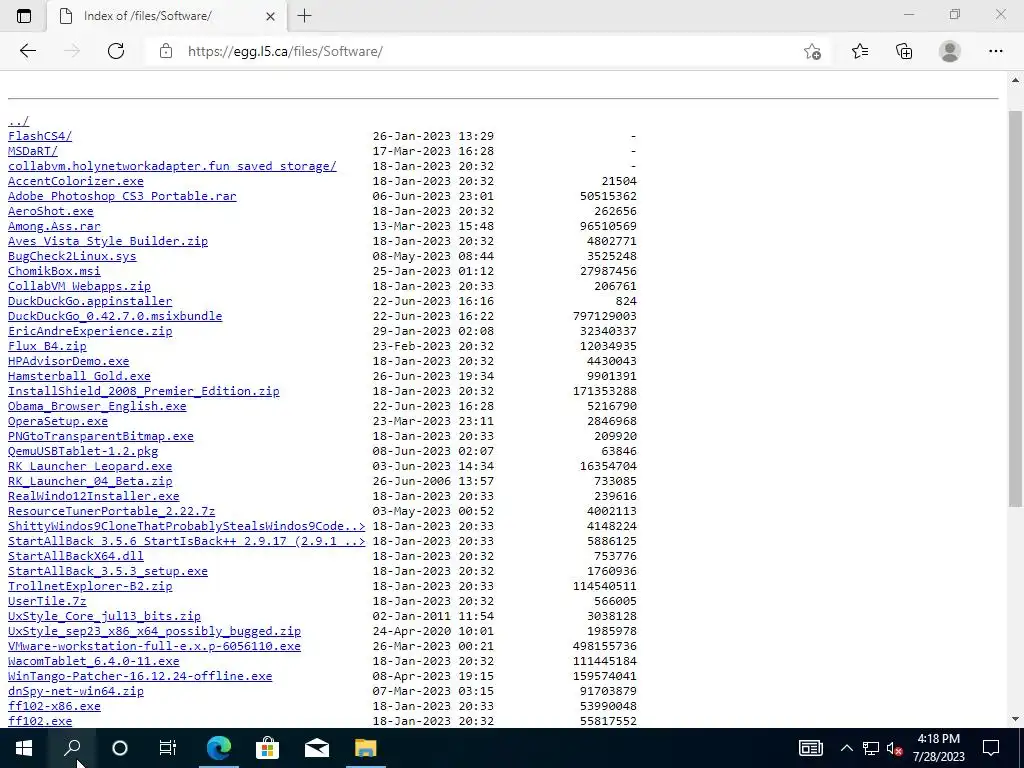
Task: Open taskbar Search magnifier
Action: pyautogui.click(x=72, y=748)
